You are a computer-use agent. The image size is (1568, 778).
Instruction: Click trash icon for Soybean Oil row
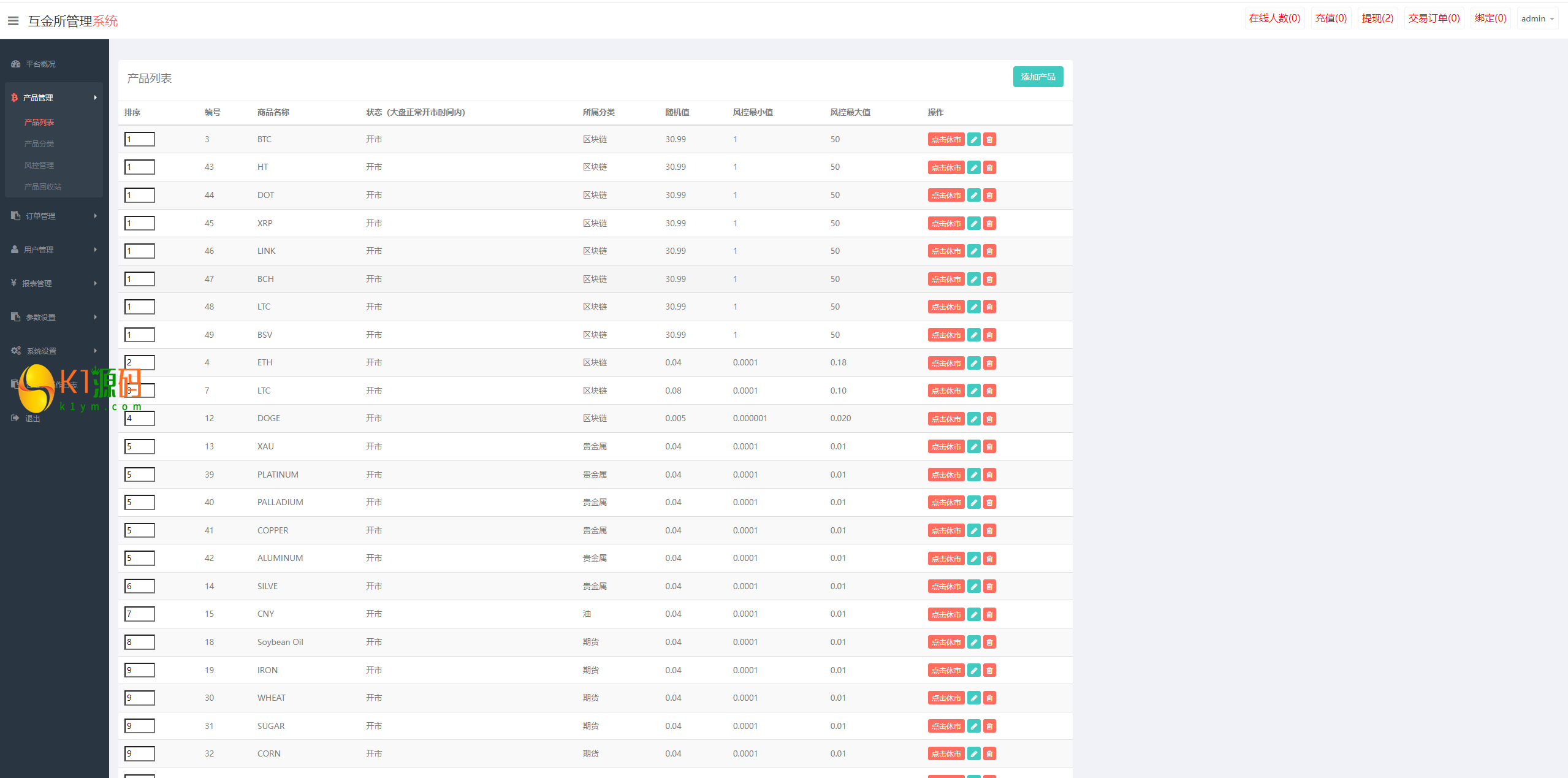click(989, 642)
